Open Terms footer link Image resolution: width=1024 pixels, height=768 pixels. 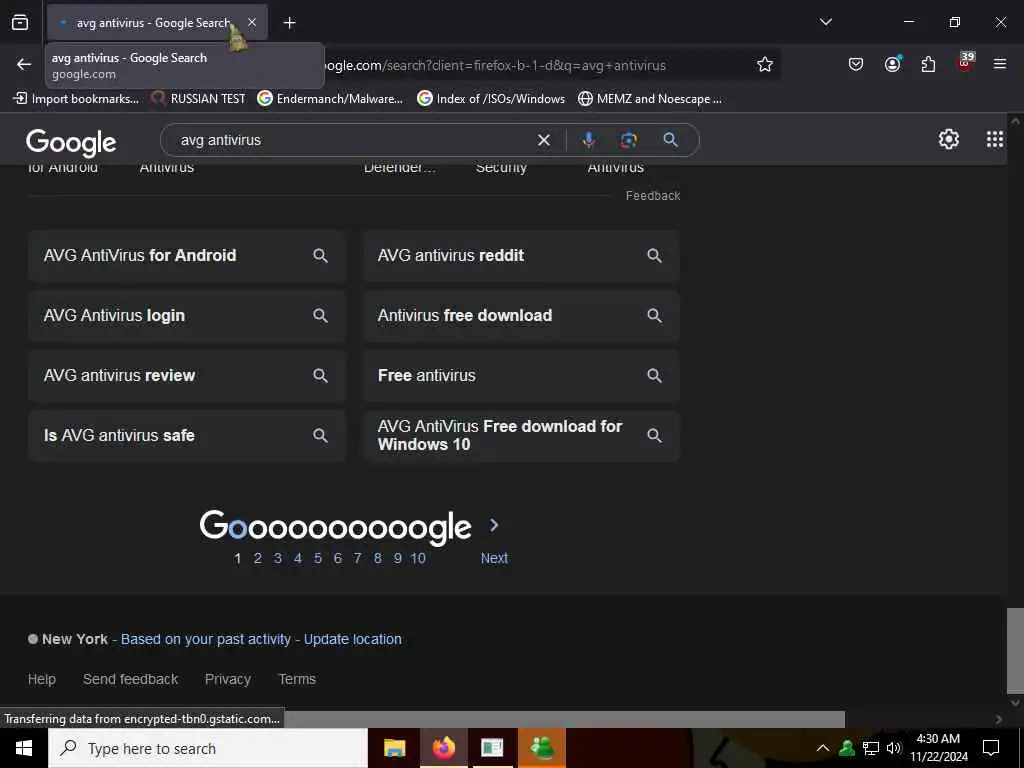[297, 679]
